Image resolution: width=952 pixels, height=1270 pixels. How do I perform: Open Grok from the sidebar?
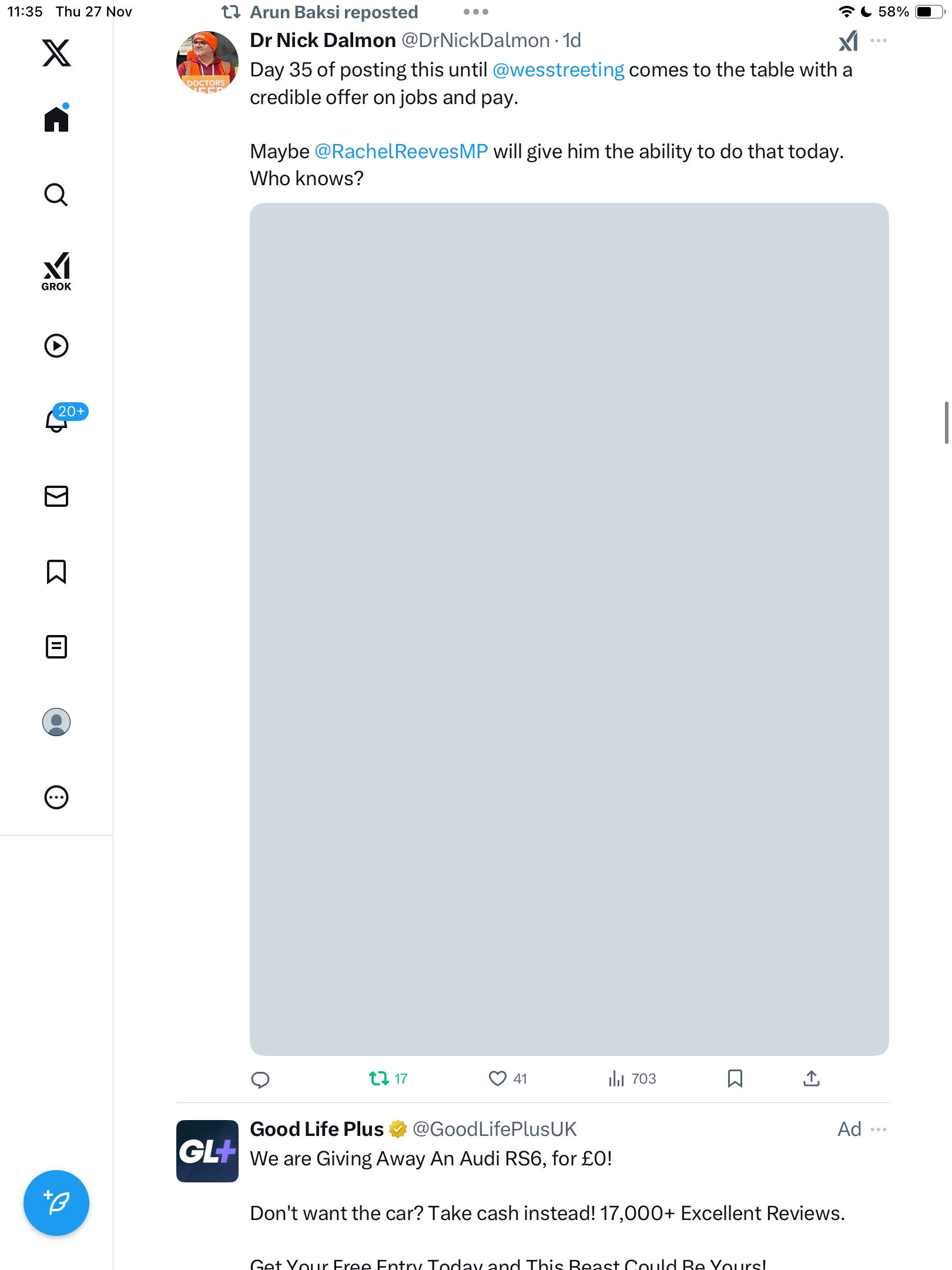tap(56, 271)
